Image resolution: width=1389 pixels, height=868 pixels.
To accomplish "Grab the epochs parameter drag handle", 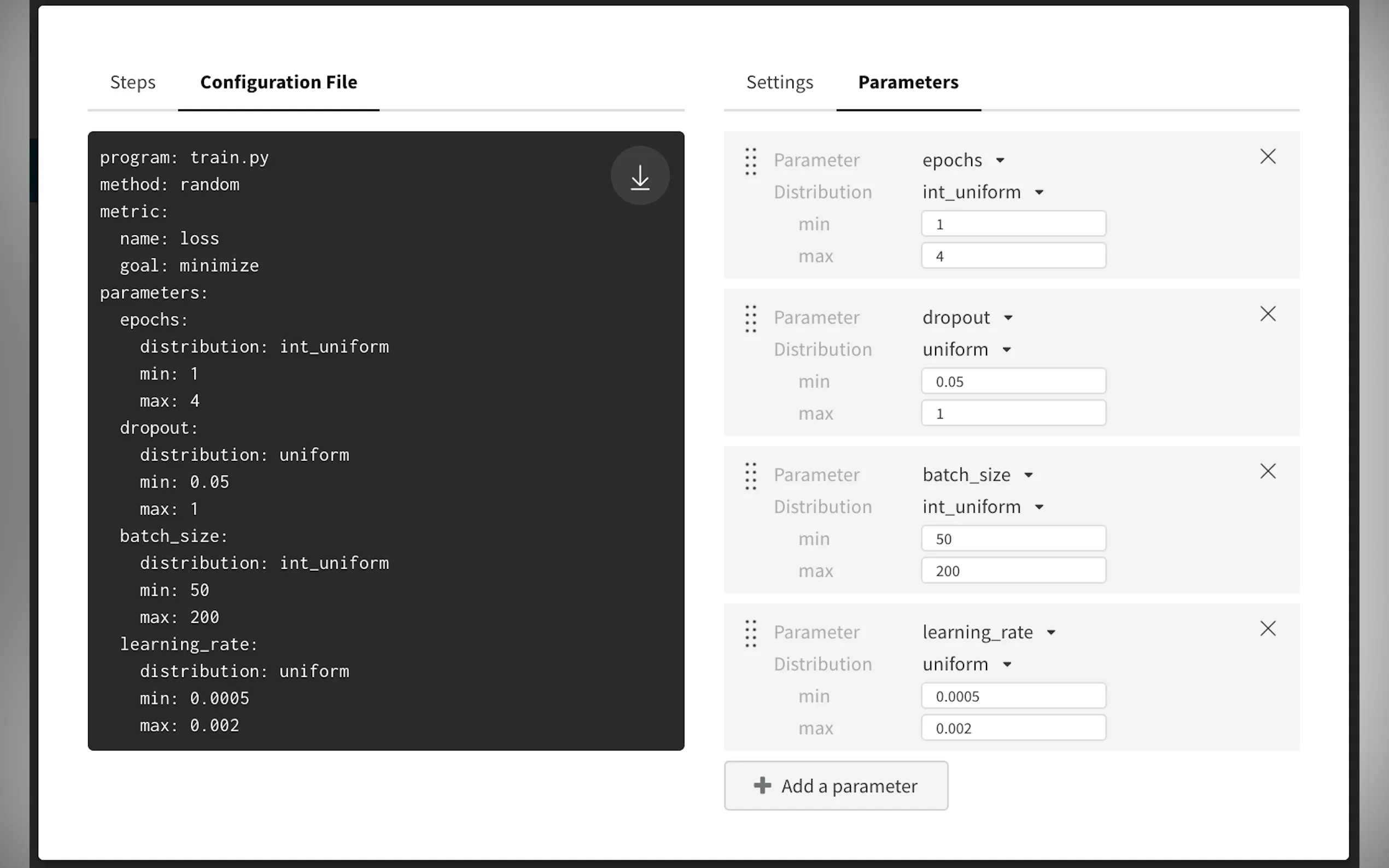I will point(750,161).
